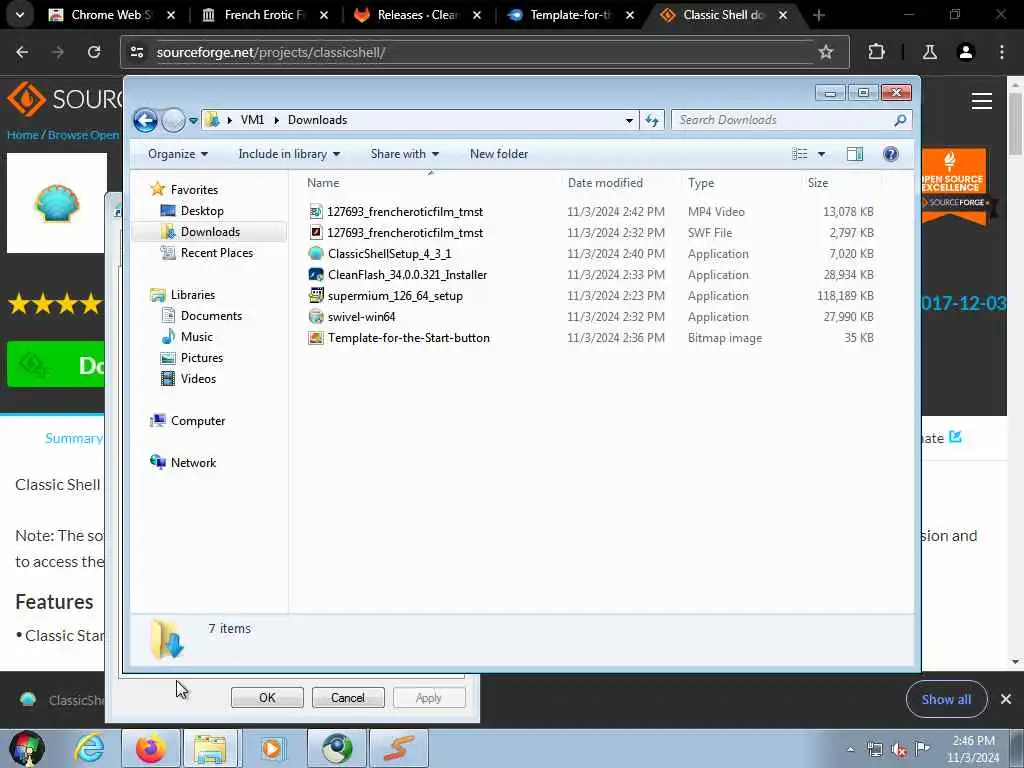Open the Music library

click(197, 336)
